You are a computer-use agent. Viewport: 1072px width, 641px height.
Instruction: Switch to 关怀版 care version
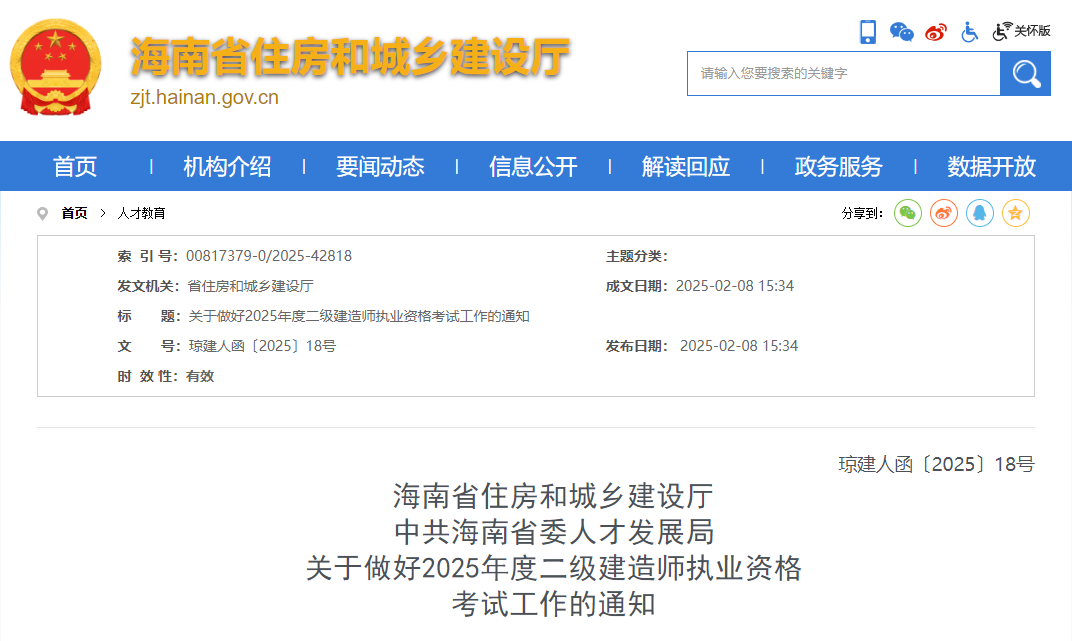[1022, 32]
